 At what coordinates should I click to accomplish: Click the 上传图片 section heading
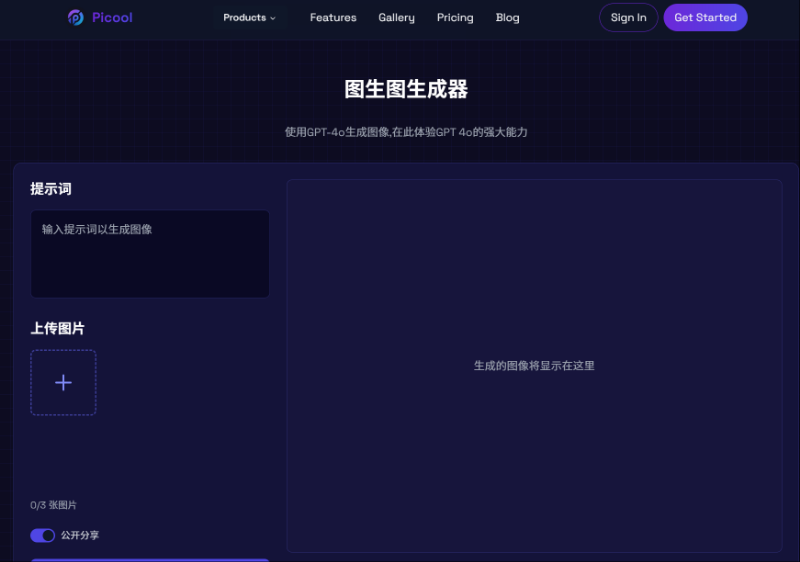[x=58, y=328]
